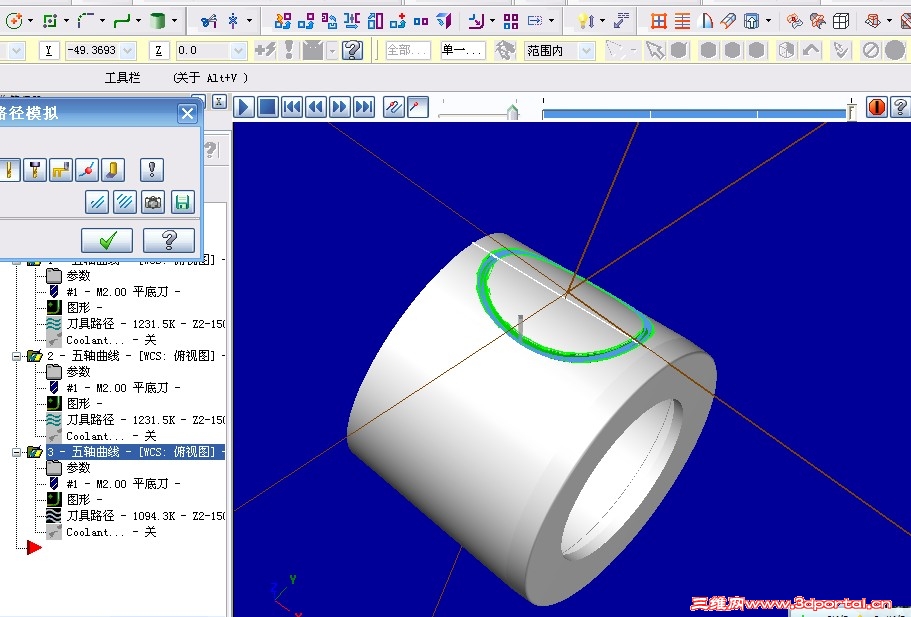This screenshot has height=617, width=911.
Task: Start toolpath simulation with Play button
Action: pyautogui.click(x=243, y=107)
